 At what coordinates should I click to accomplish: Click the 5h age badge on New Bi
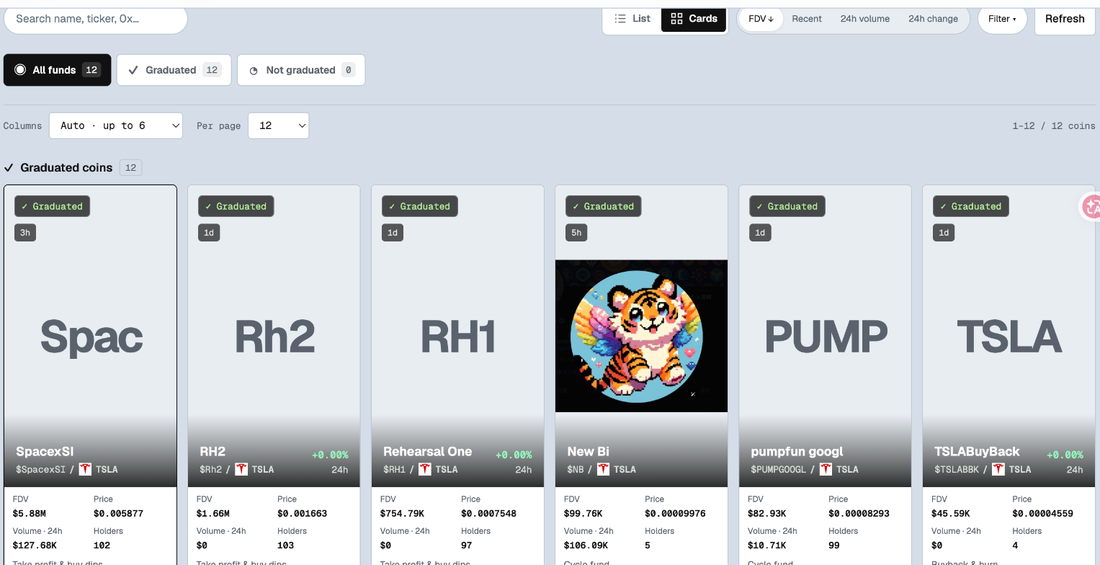577,233
